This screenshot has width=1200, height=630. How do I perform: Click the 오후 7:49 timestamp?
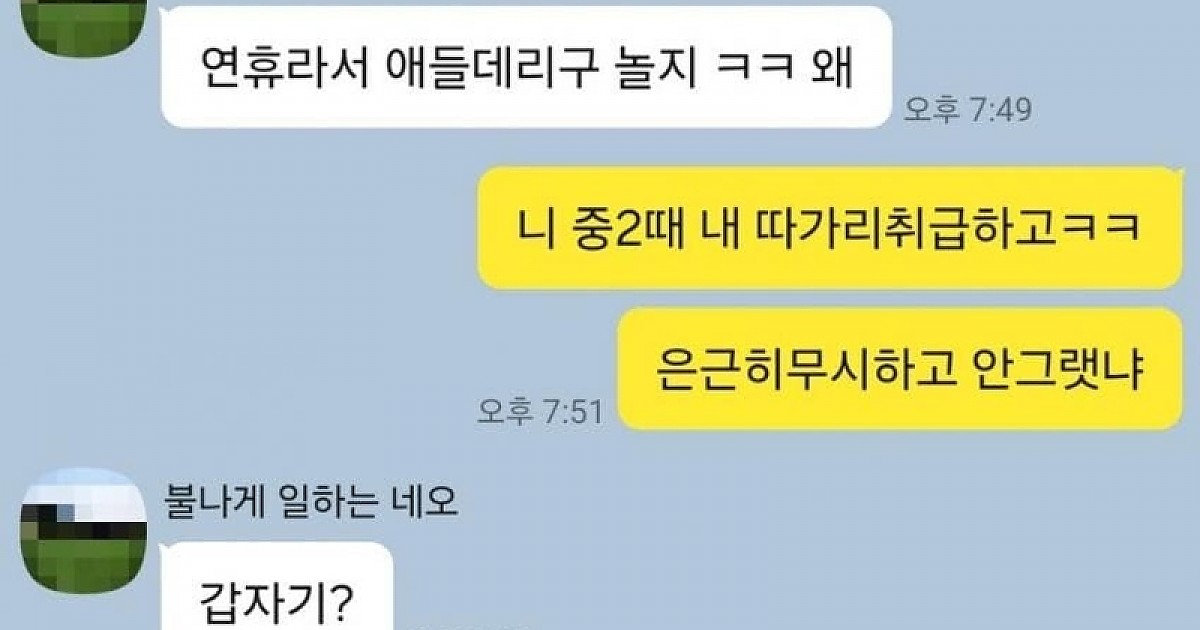tap(967, 110)
